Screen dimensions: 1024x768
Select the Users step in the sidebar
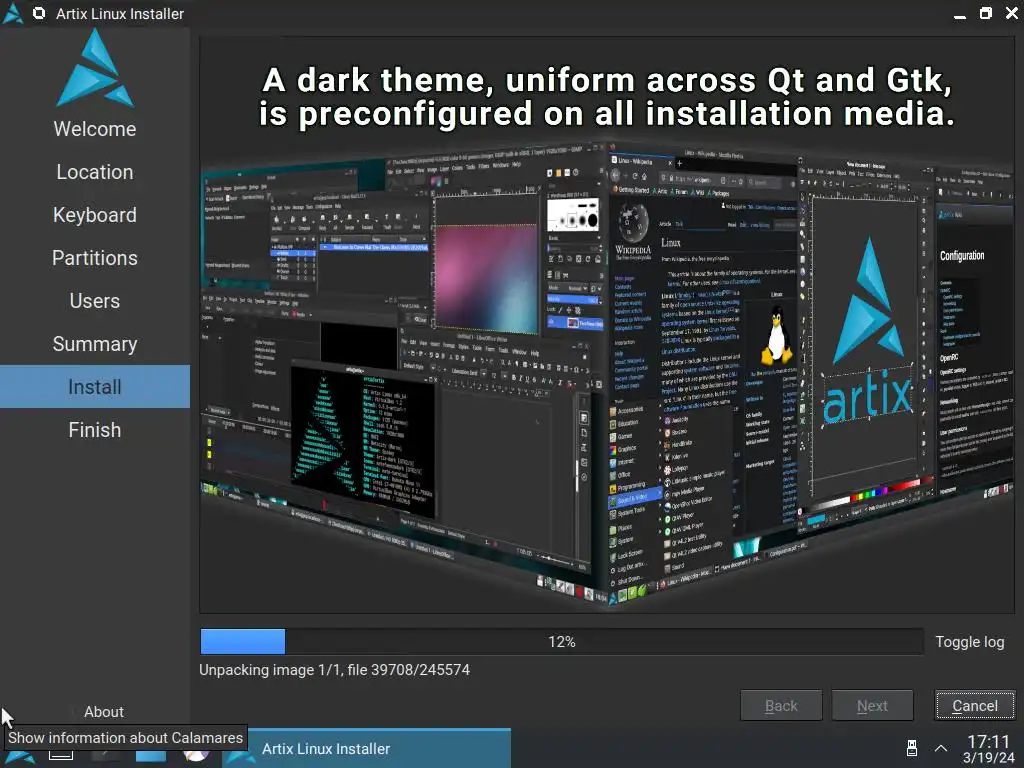tap(95, 302)
